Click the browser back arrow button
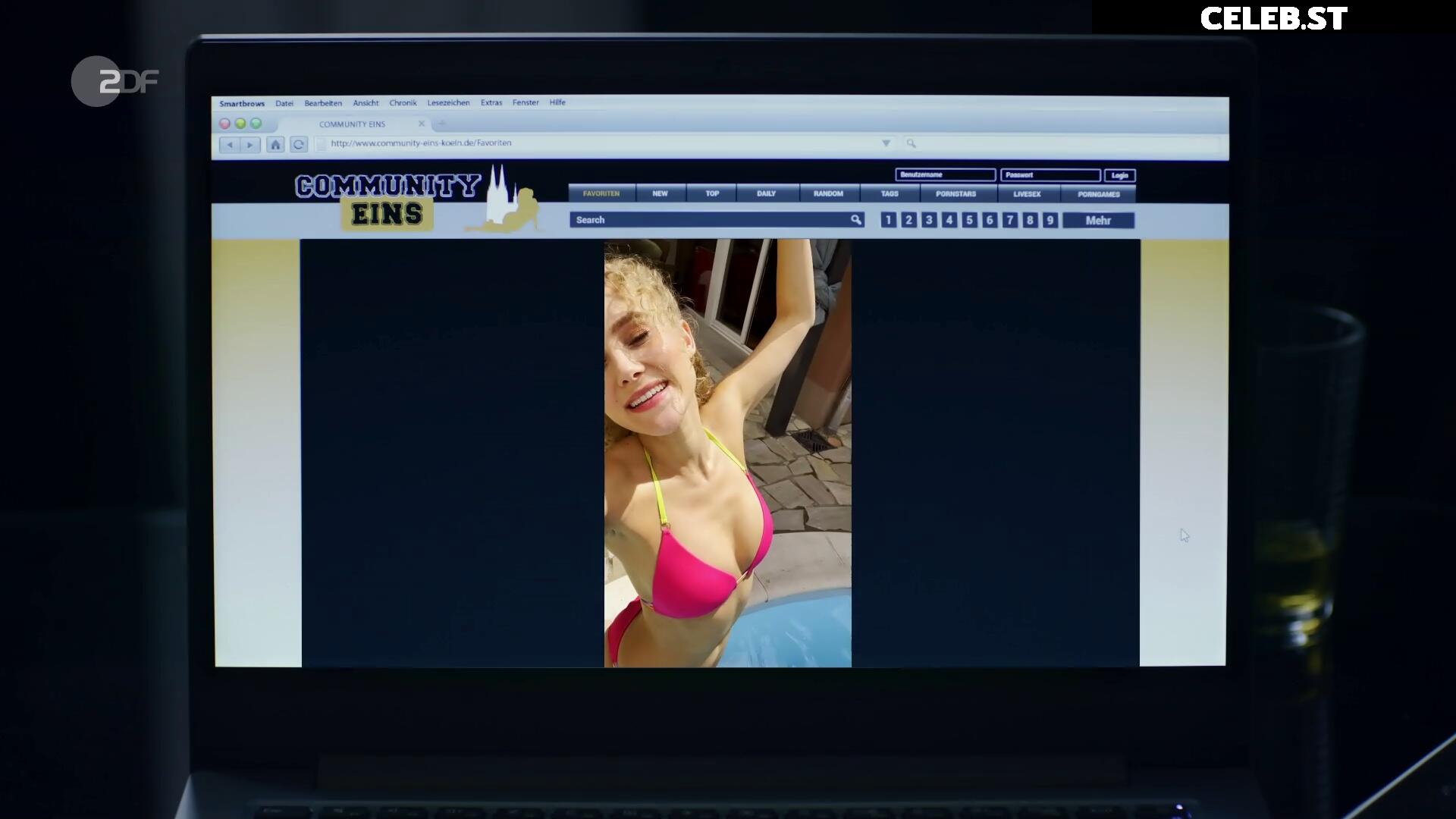Screen dimensions: 1456x819 point(230,144)
